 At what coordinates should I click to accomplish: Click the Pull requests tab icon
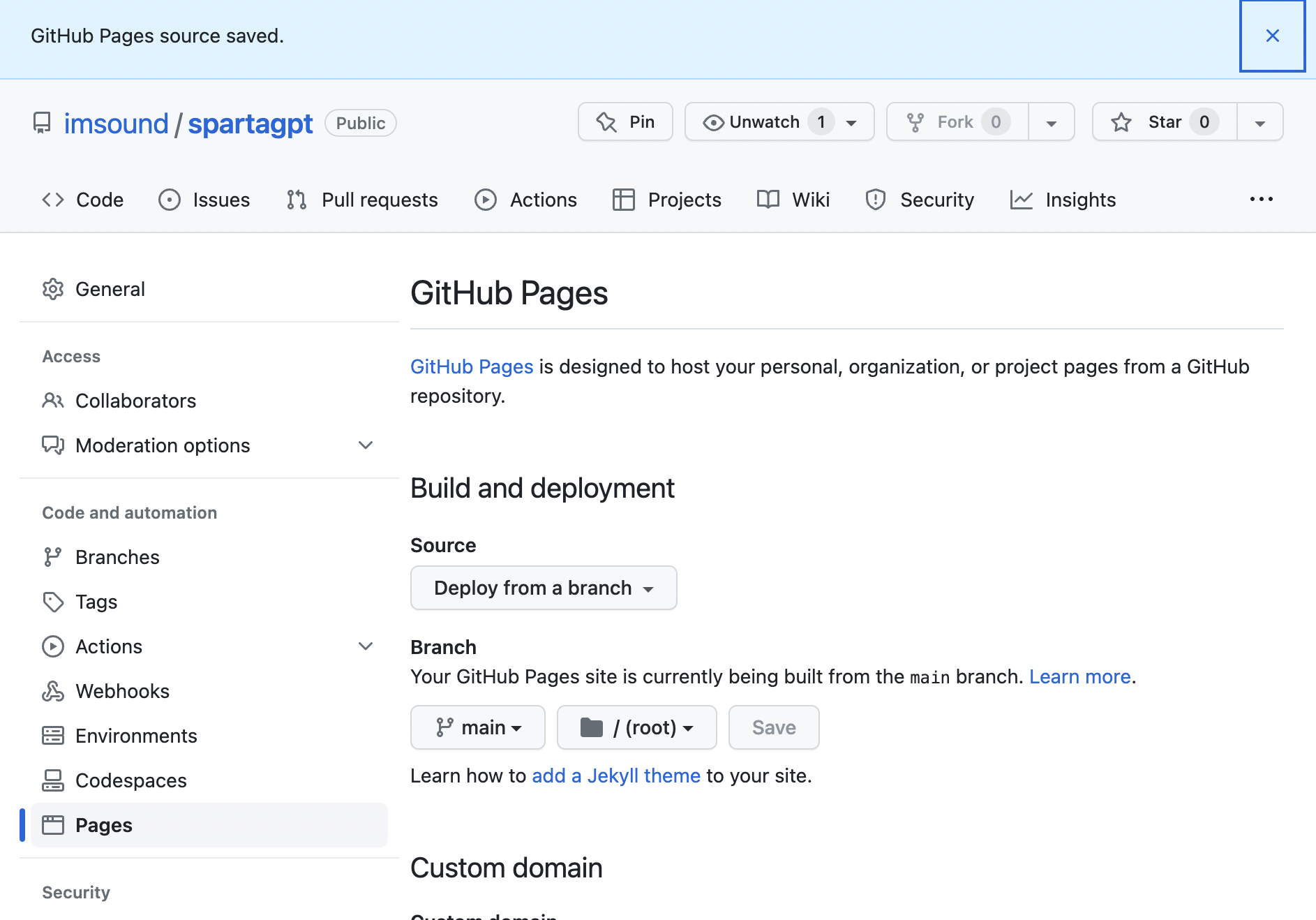pyautogui.click(x=297, y=200)
